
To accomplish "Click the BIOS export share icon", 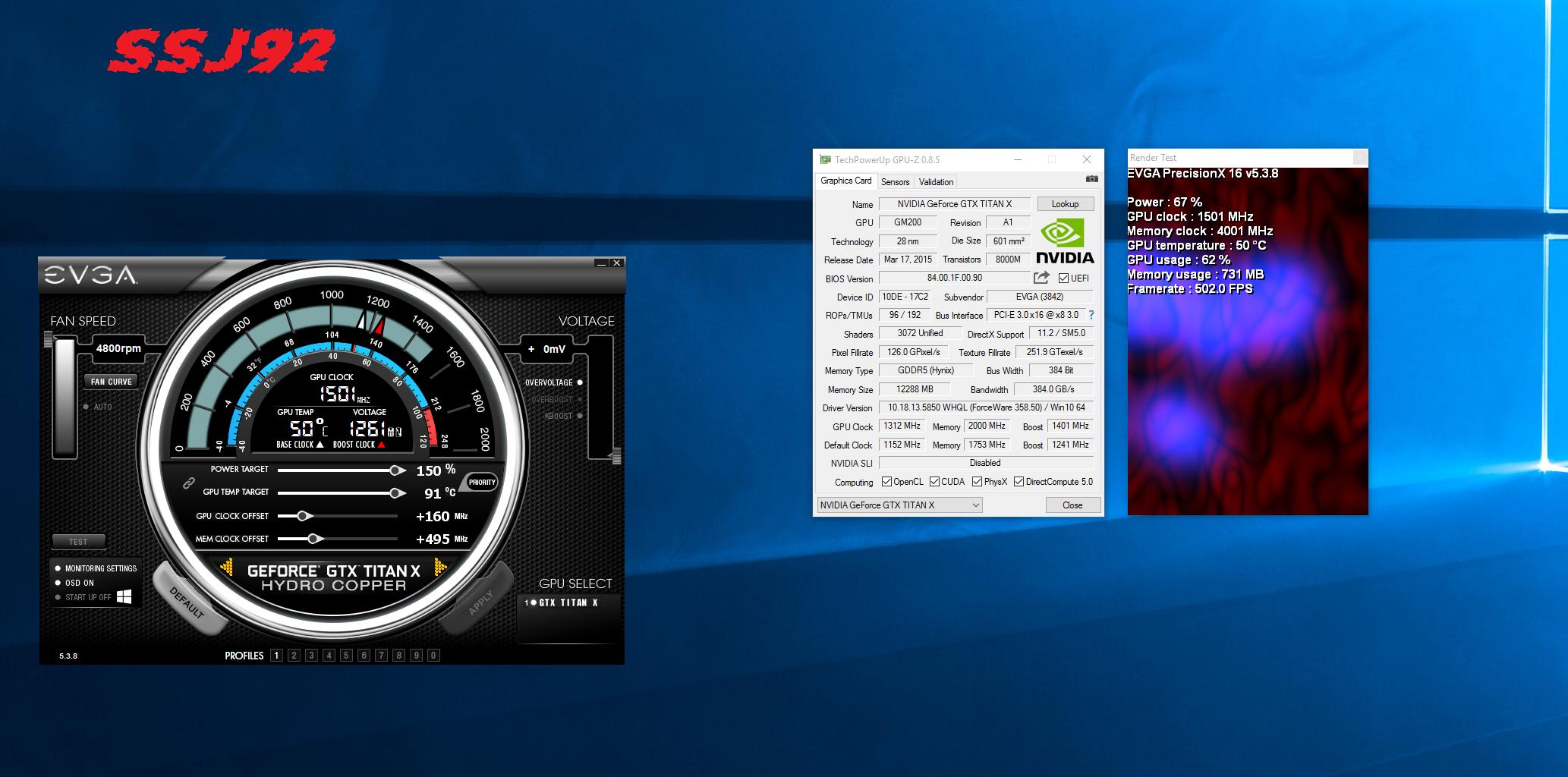I will pyautogui.click(x=1041, y=278).
